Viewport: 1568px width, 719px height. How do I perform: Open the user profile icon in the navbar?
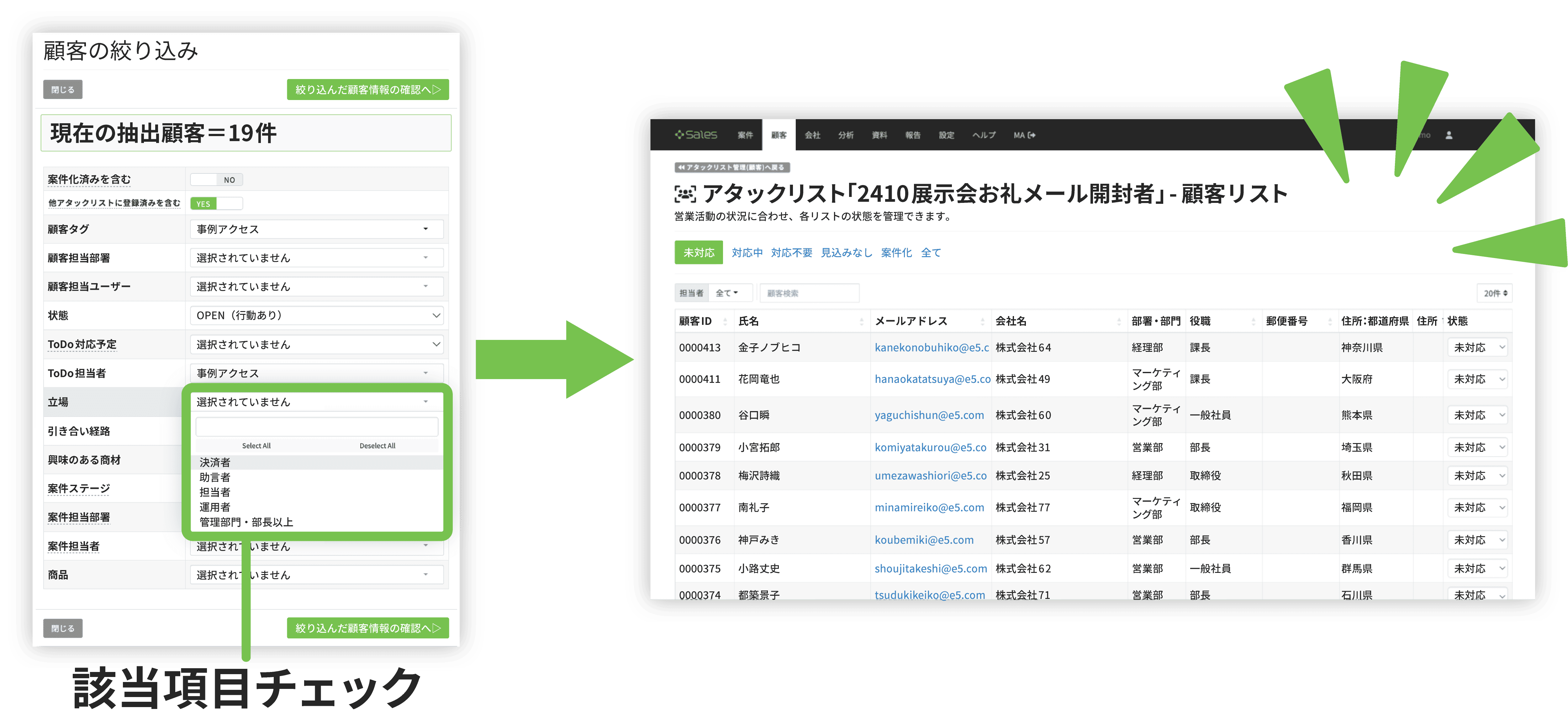pyautogui.click(x=1449, y=135)
